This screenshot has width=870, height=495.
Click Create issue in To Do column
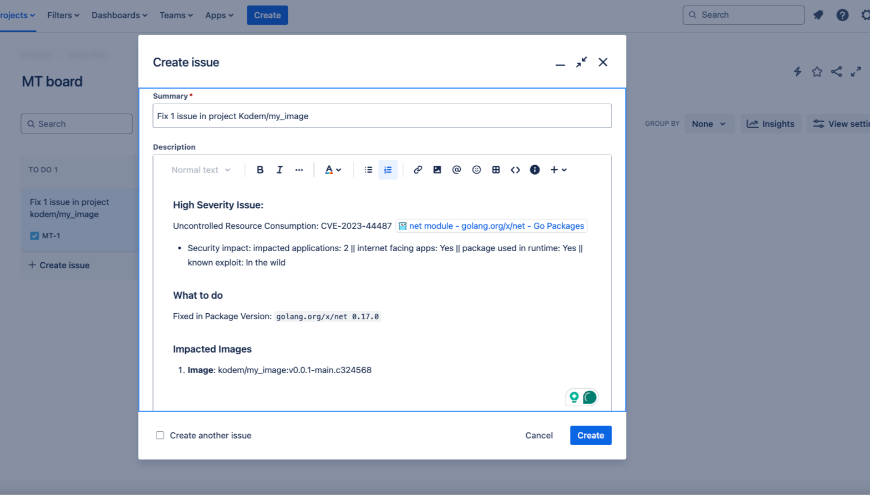[59, 265]
